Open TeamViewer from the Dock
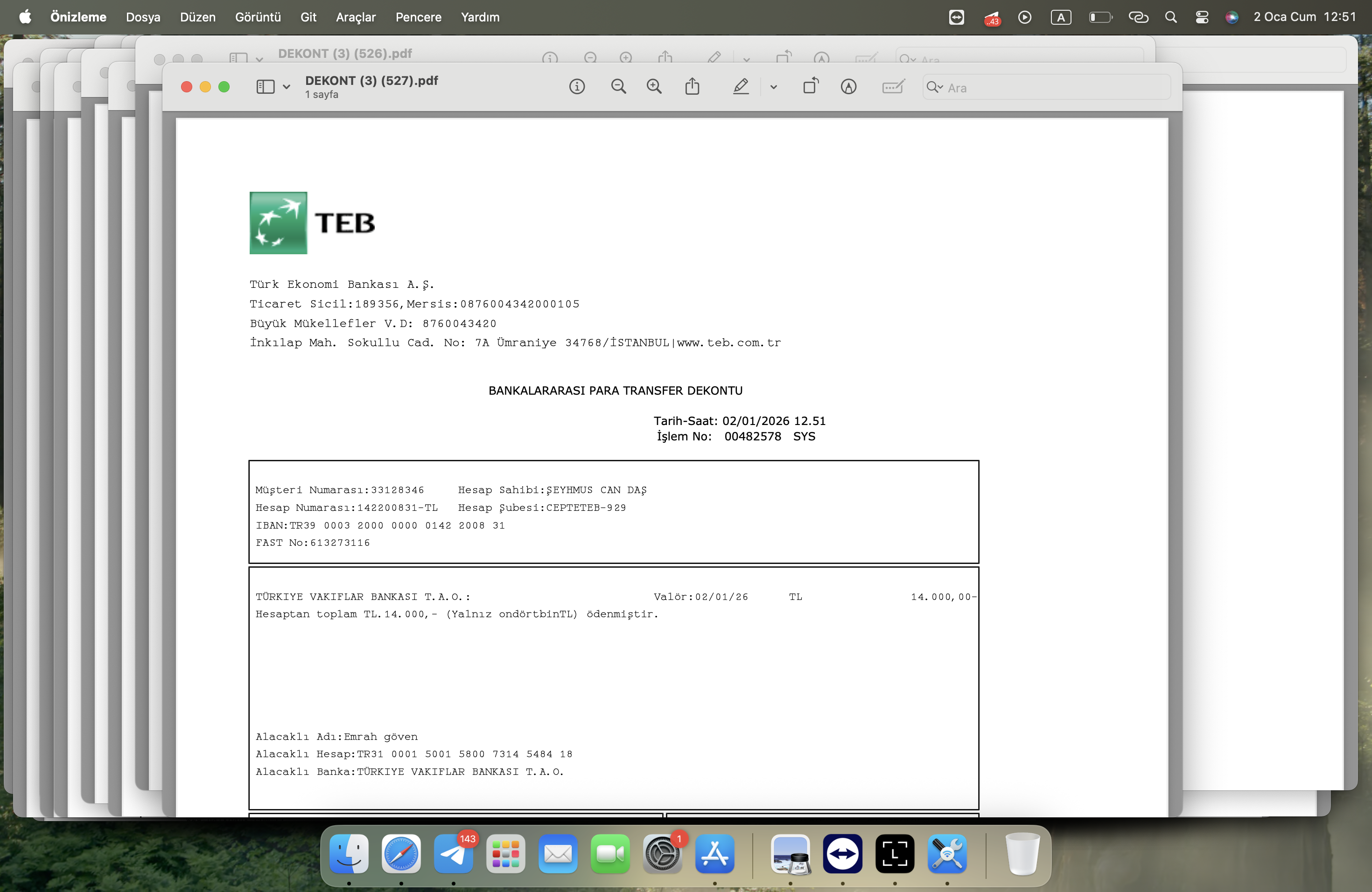 (843, 853)
